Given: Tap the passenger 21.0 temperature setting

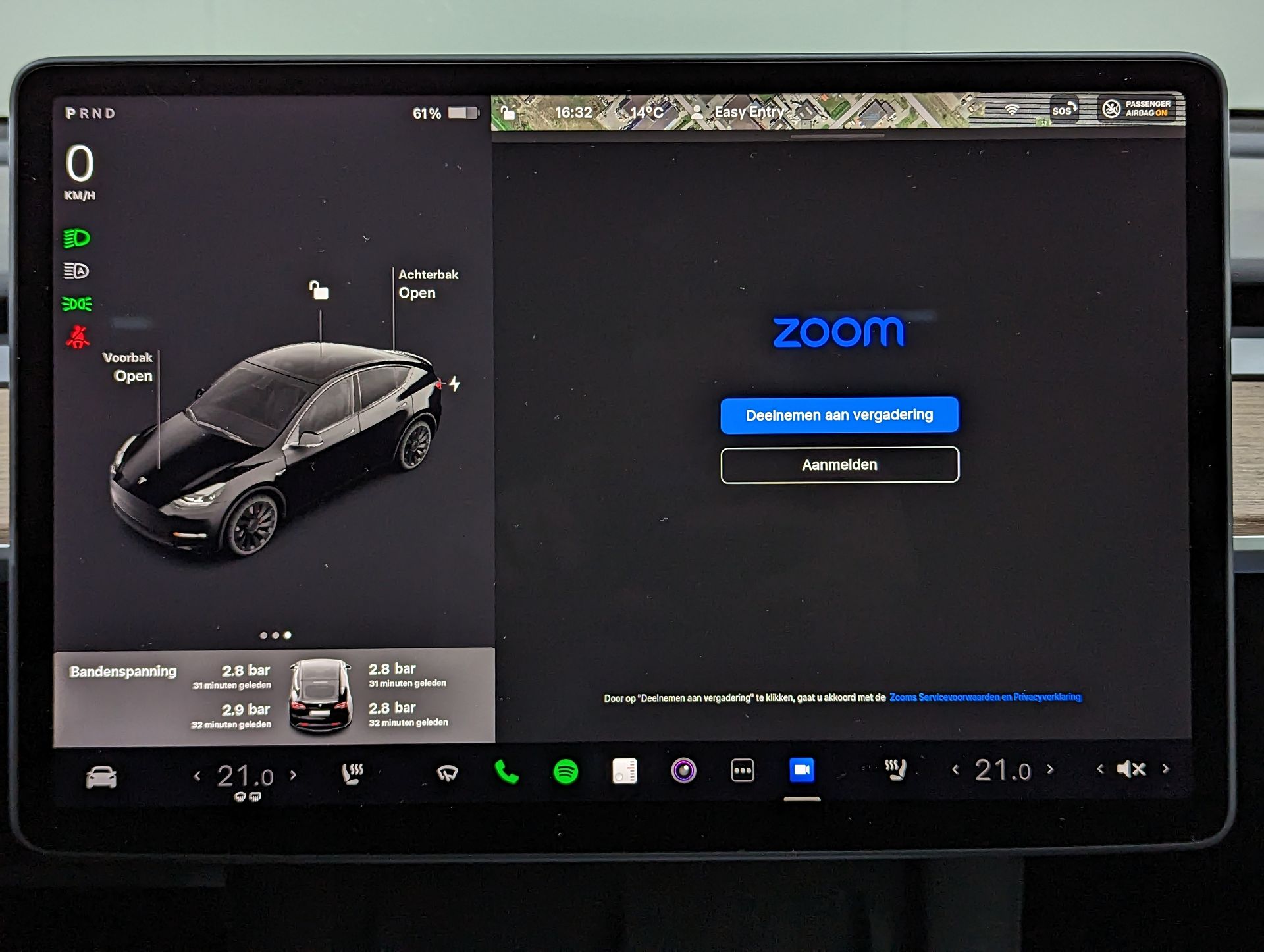Looking at the screenshot, I should coord(1003,770).
